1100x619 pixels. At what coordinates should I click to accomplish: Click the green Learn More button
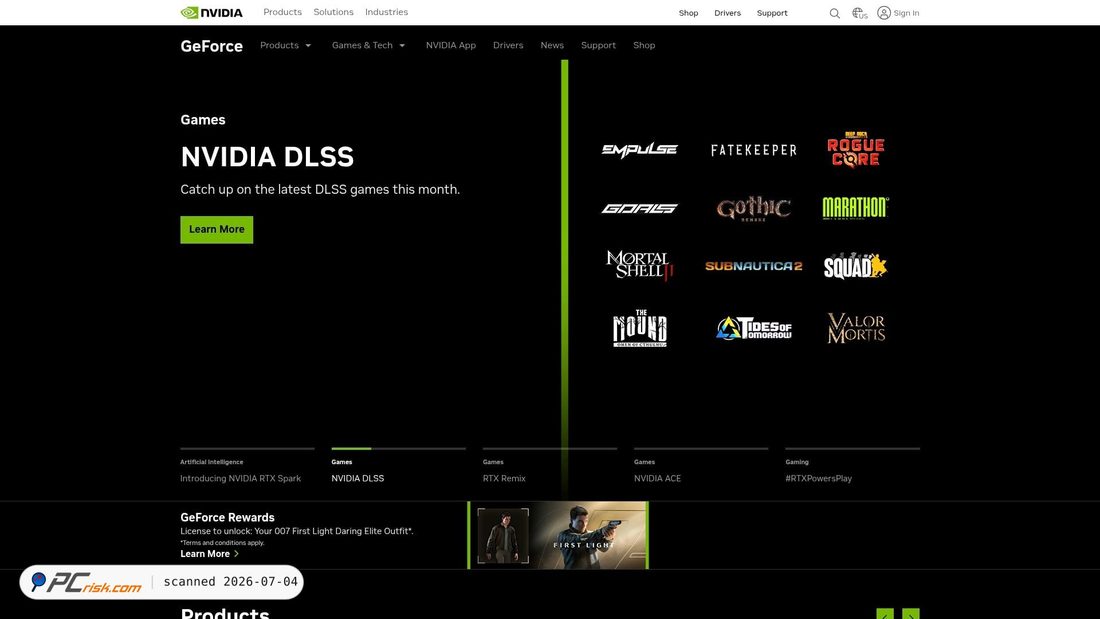(x=217, y=229)
